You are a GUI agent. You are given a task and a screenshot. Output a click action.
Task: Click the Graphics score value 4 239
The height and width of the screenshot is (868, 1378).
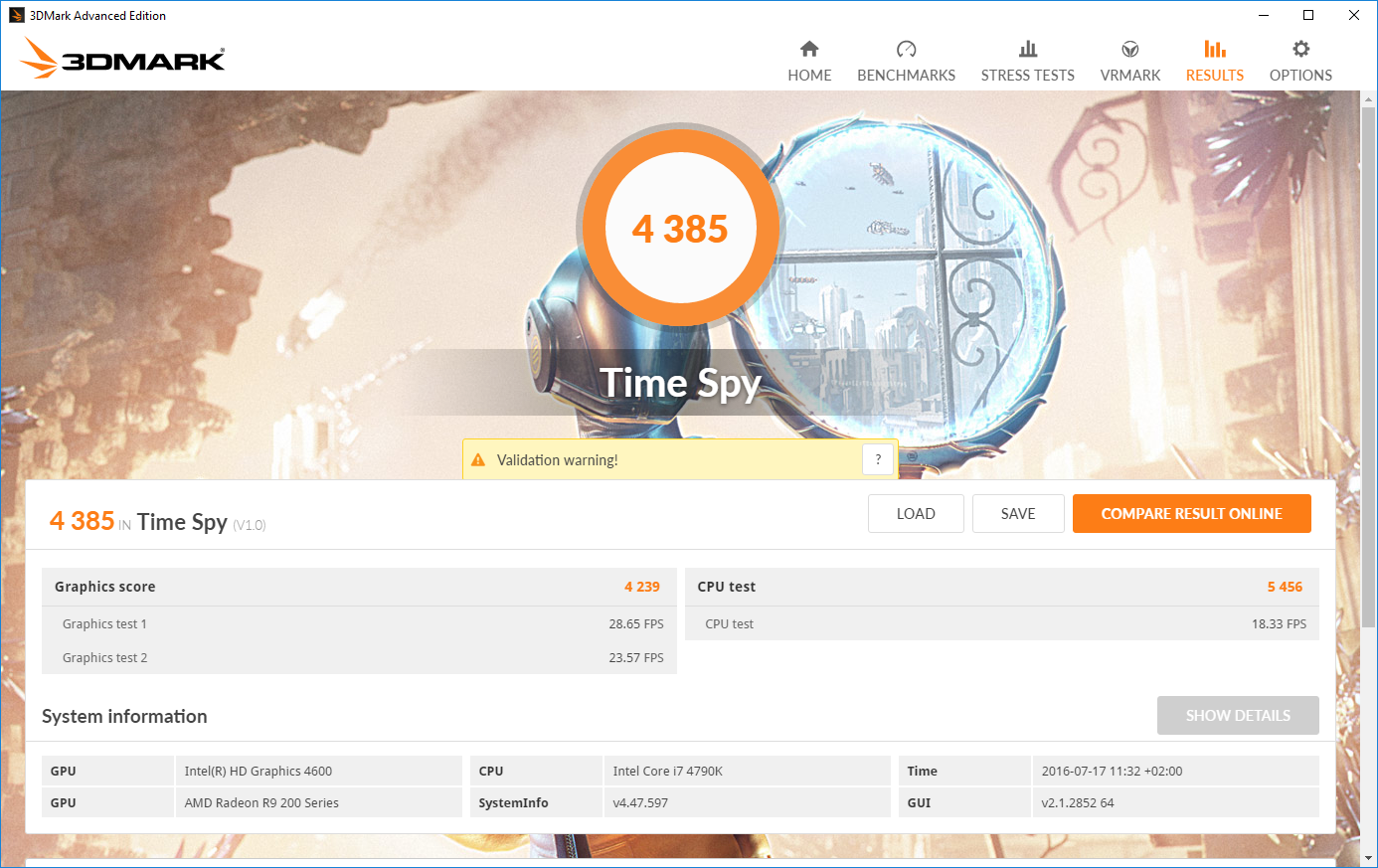[642, 587]
